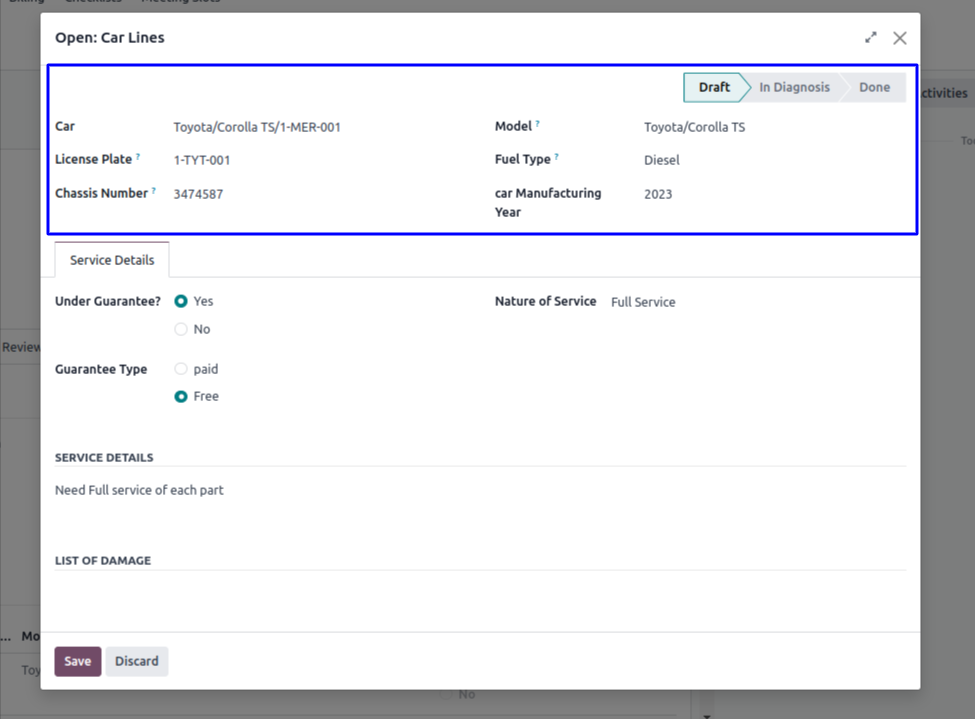Screen dimensions: 975x719
Task: Open the Fuel Type dropdown
Action: 770,160
